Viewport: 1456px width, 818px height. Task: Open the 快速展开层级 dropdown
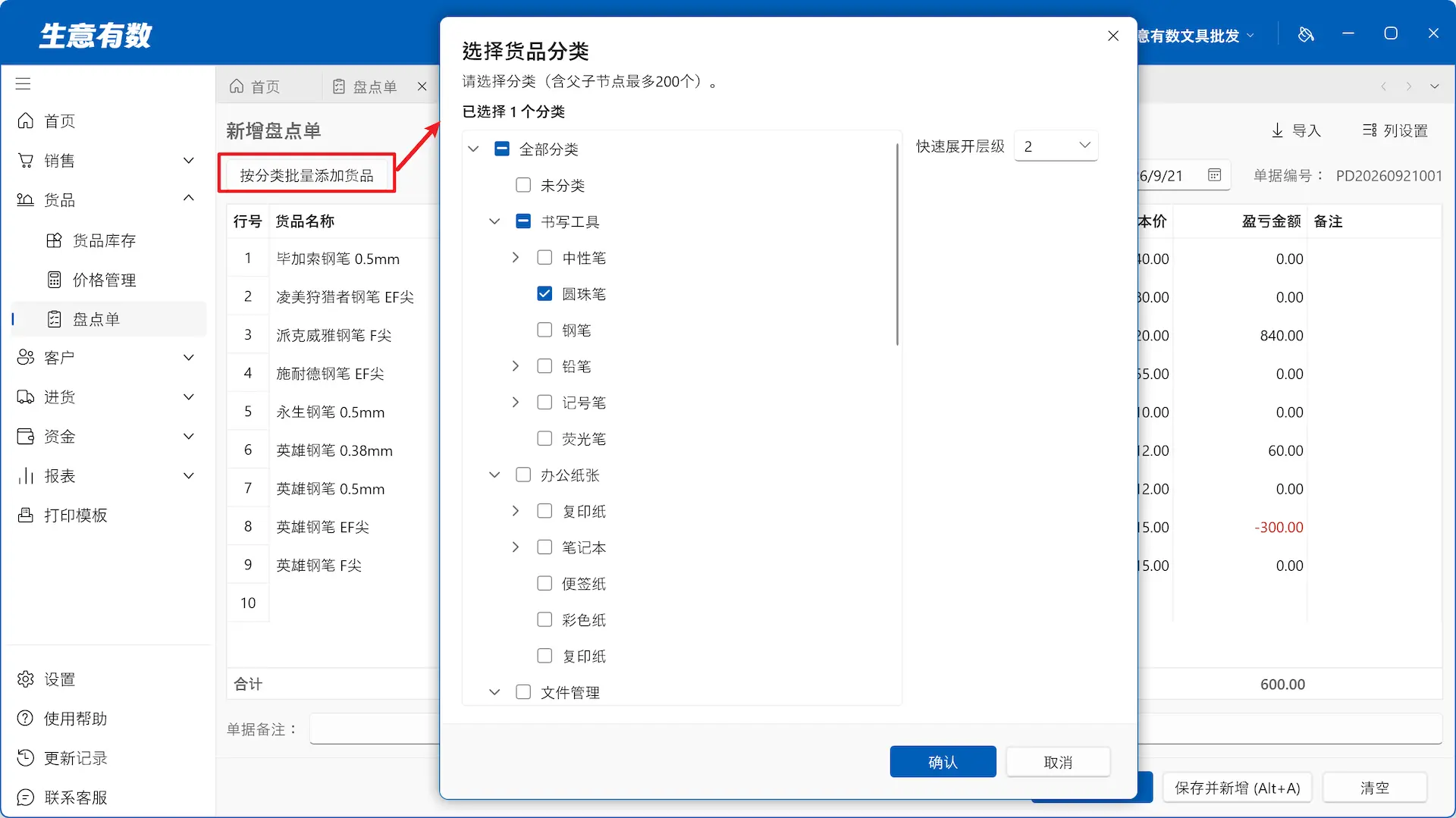coord(1056,146)
